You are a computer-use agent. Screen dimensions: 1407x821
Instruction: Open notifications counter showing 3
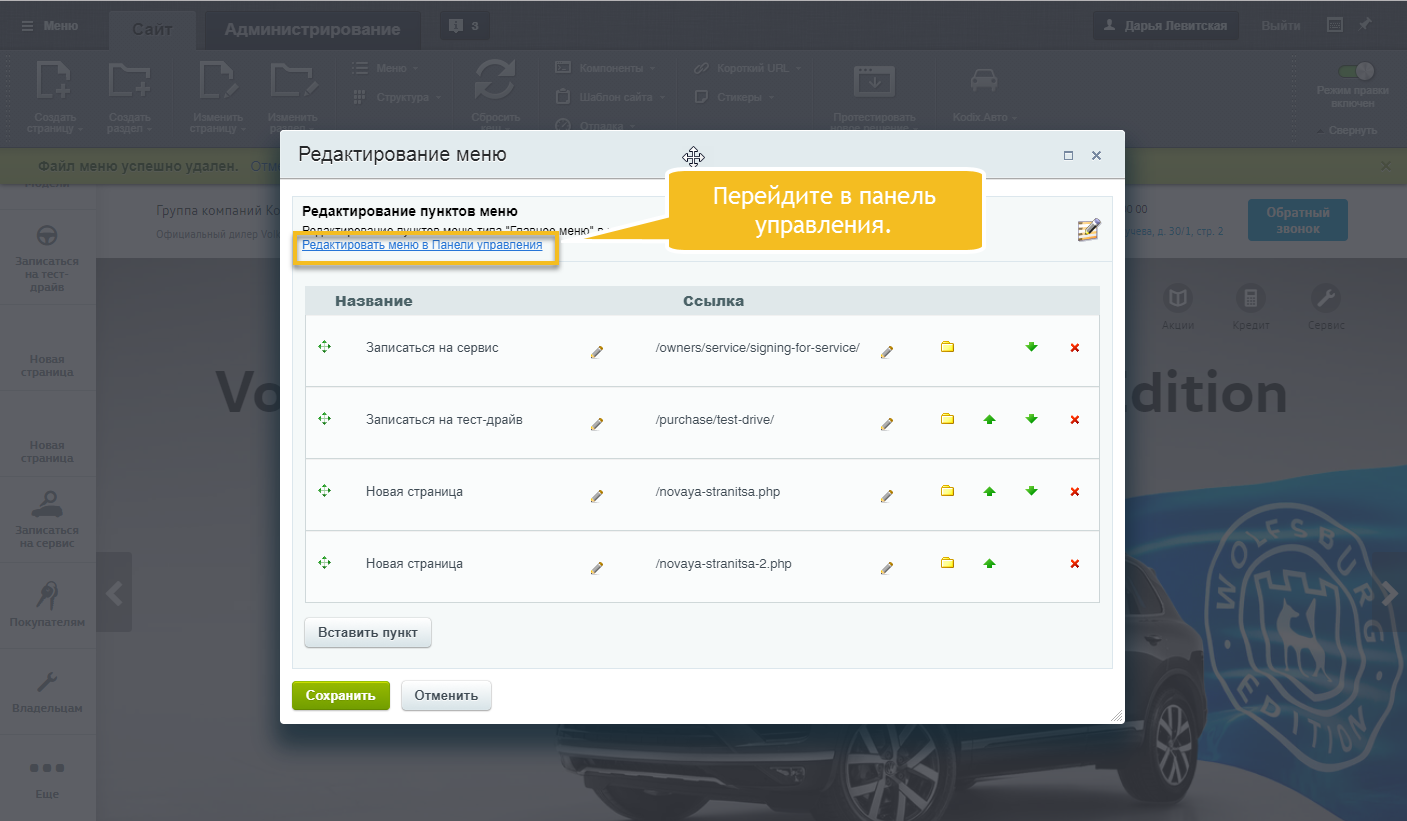click(465, 27)
